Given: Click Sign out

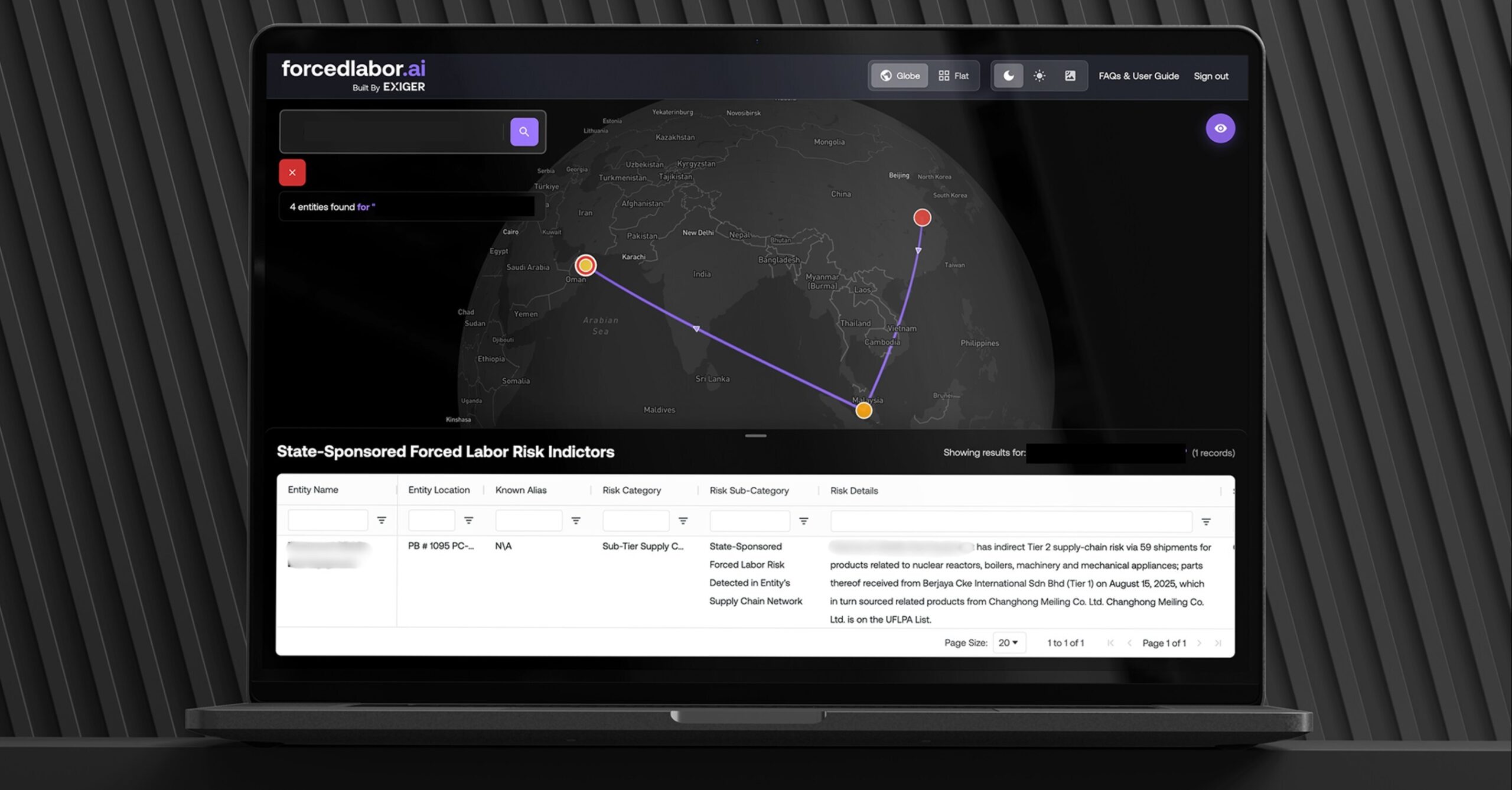Looking at the screenshot, I should point(1211,76).
